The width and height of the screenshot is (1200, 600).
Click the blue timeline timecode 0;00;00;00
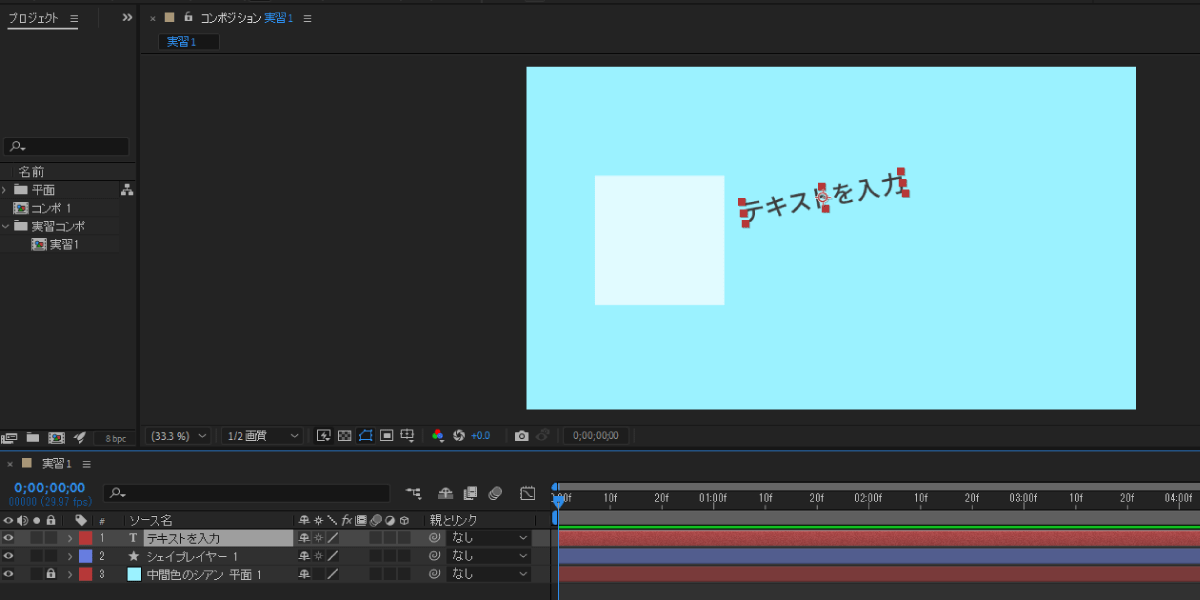pyautogui.click(x=50, y=488)
